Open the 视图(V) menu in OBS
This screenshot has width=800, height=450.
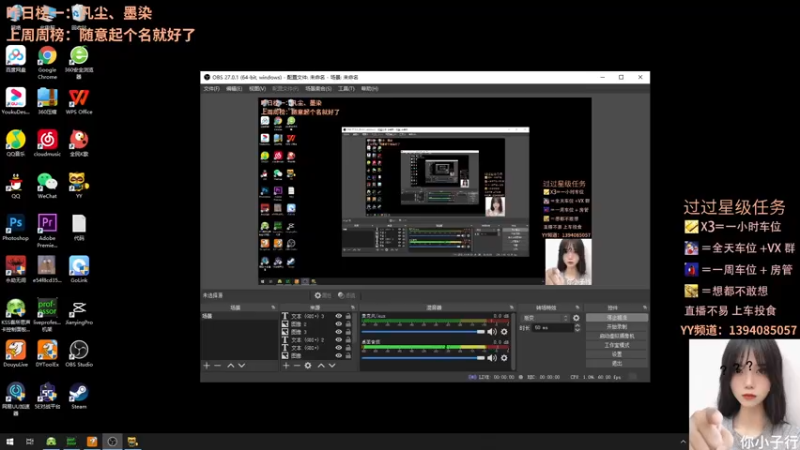(257, 89)
